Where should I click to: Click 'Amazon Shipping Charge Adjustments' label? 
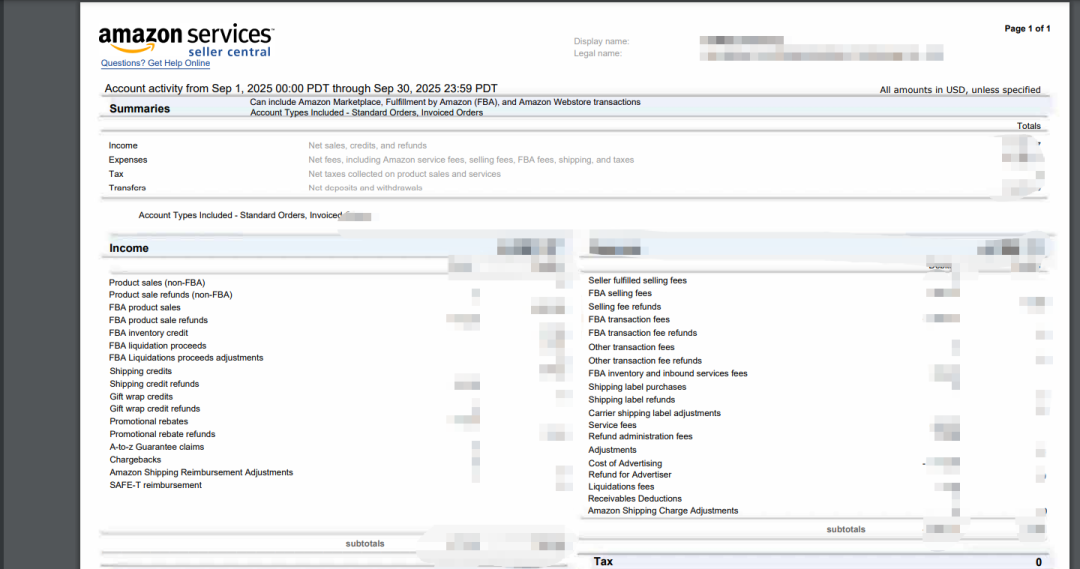pyautogui.click(x=663, y=511)
